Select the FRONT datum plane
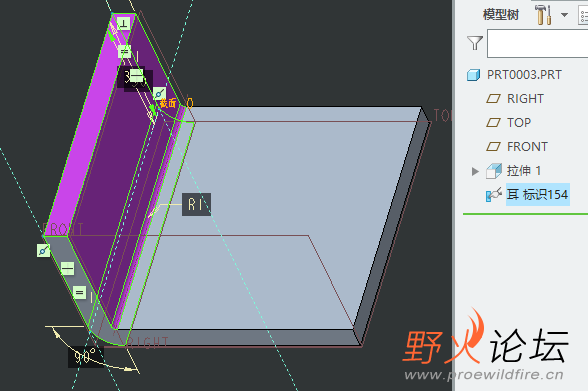 click(x=527, y=147)
